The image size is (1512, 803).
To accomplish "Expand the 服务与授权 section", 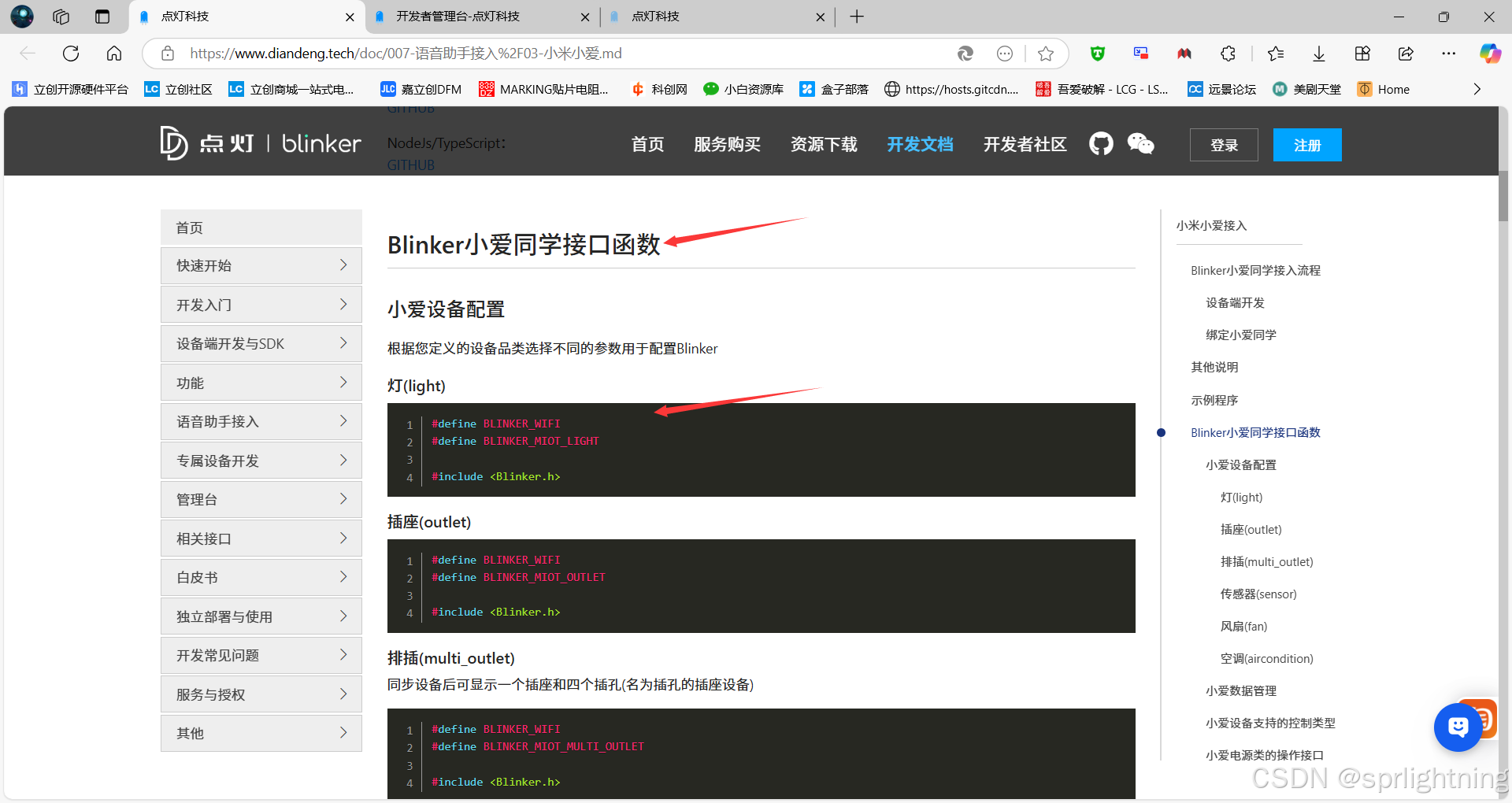I will [x=261, y=694].
